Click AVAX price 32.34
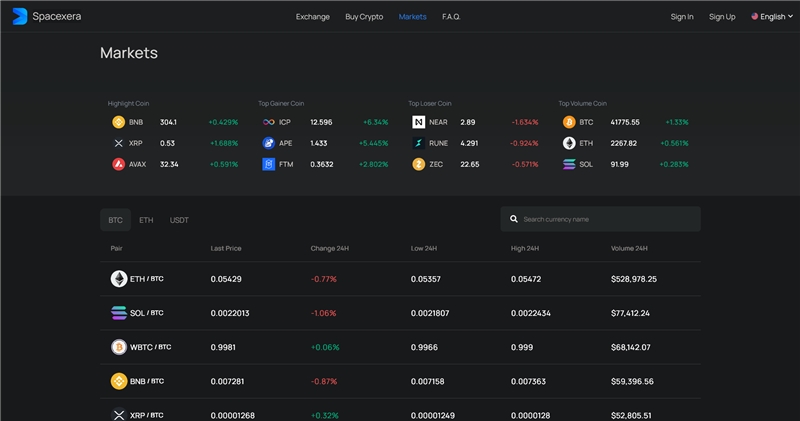Viewport: 800px width, 421px height. point(169,164)
